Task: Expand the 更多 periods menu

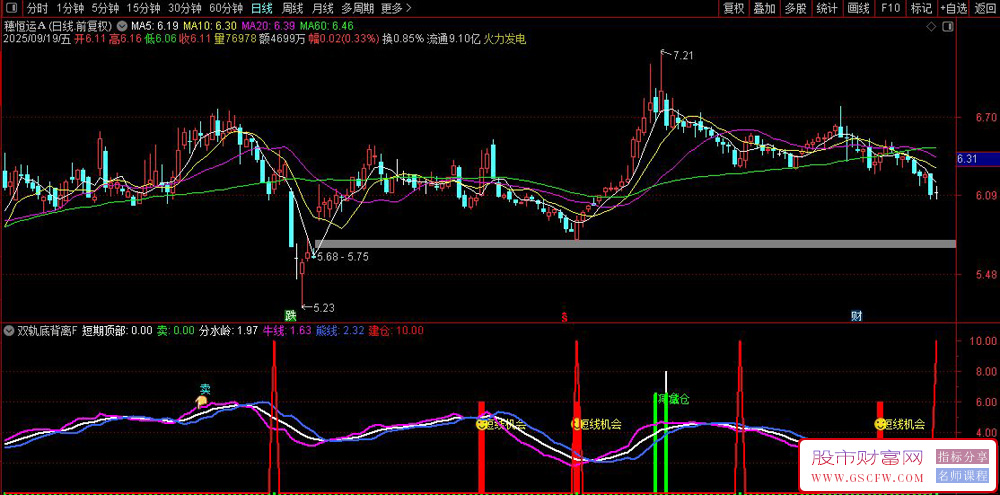Action: tap(395, 8)
